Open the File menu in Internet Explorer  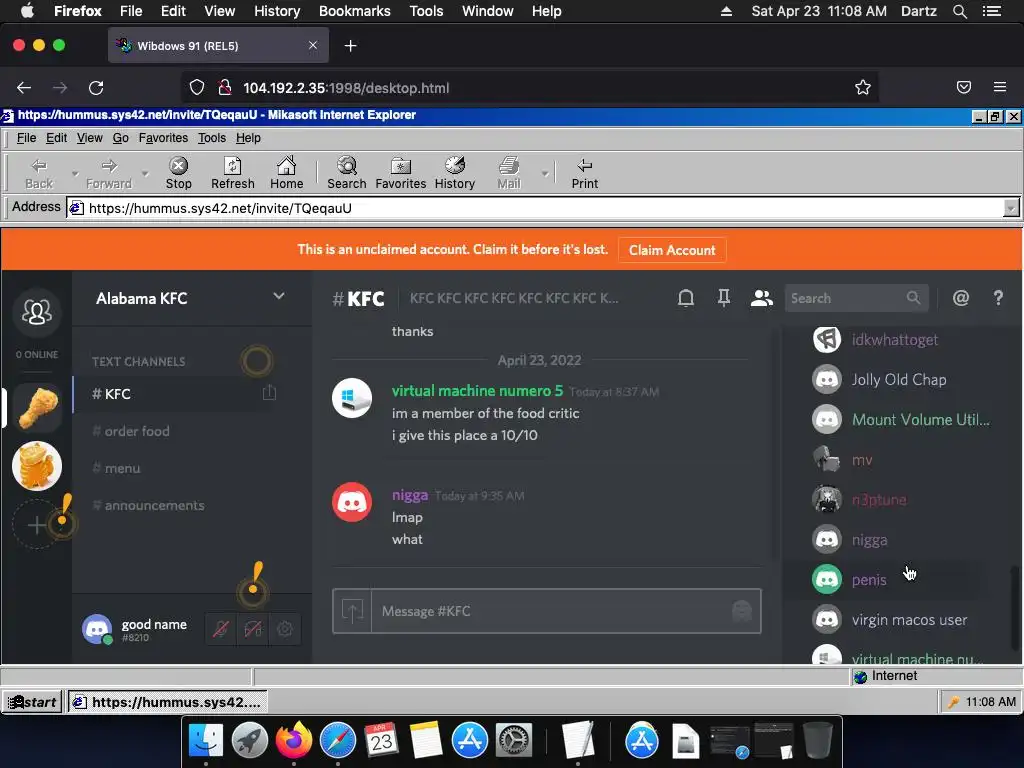26,138
